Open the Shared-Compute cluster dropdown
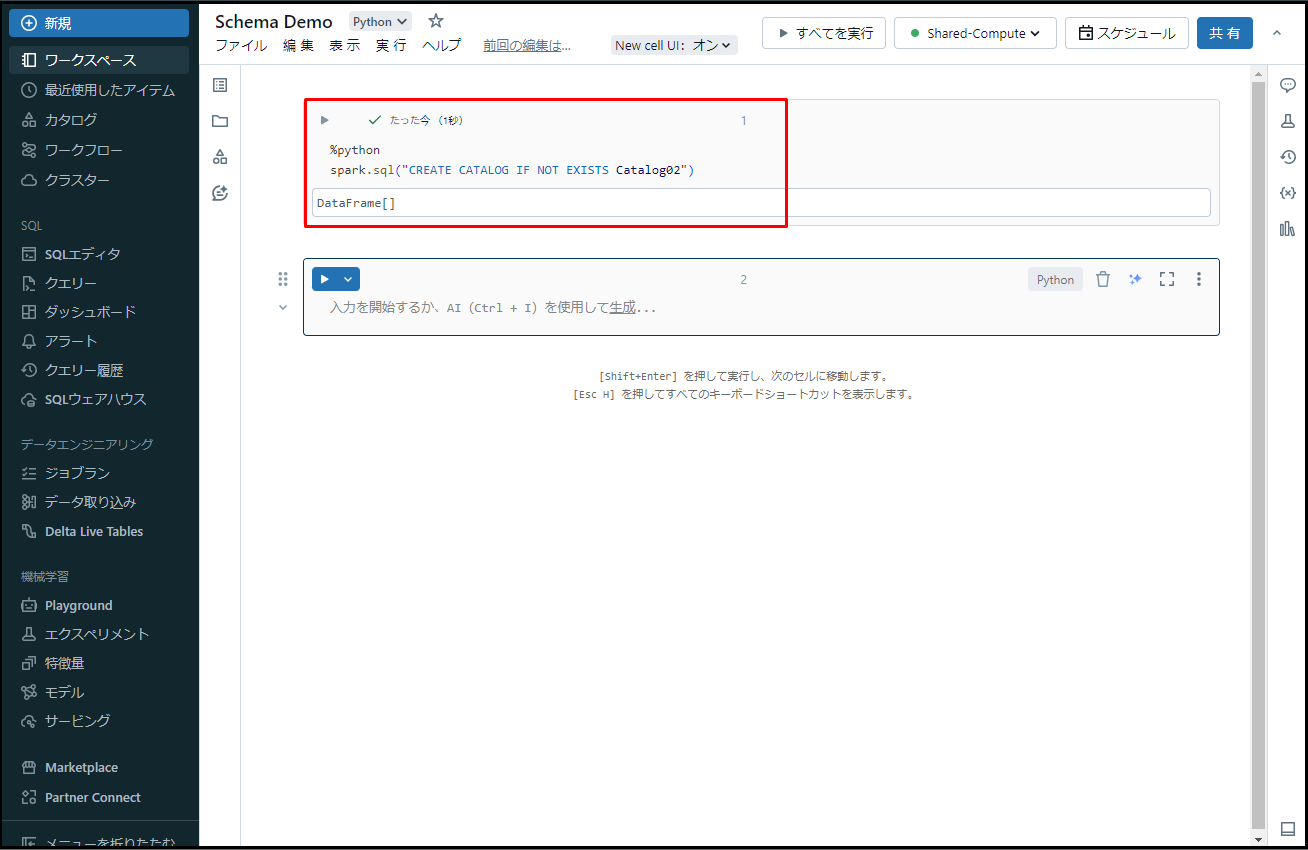The width and height of the screenshot is (1308, 850). point(975,33)
